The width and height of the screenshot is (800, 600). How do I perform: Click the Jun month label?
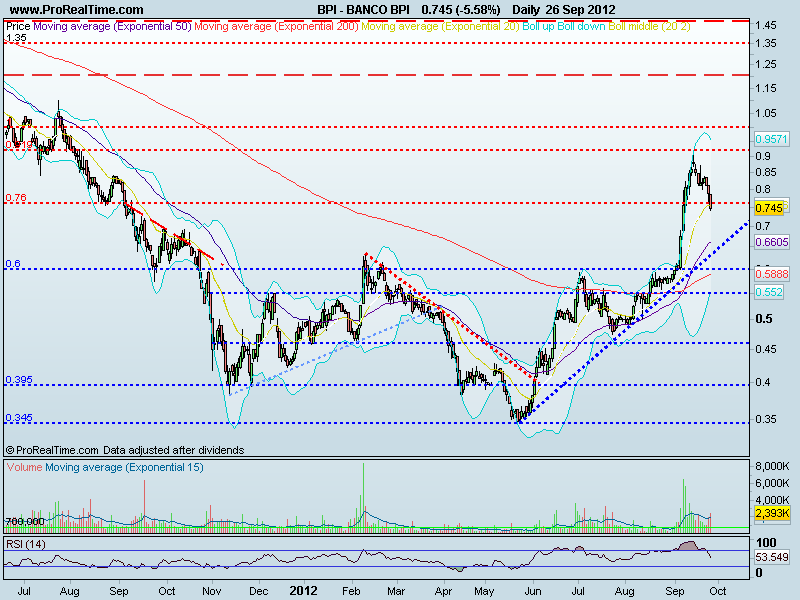point(533,591)
